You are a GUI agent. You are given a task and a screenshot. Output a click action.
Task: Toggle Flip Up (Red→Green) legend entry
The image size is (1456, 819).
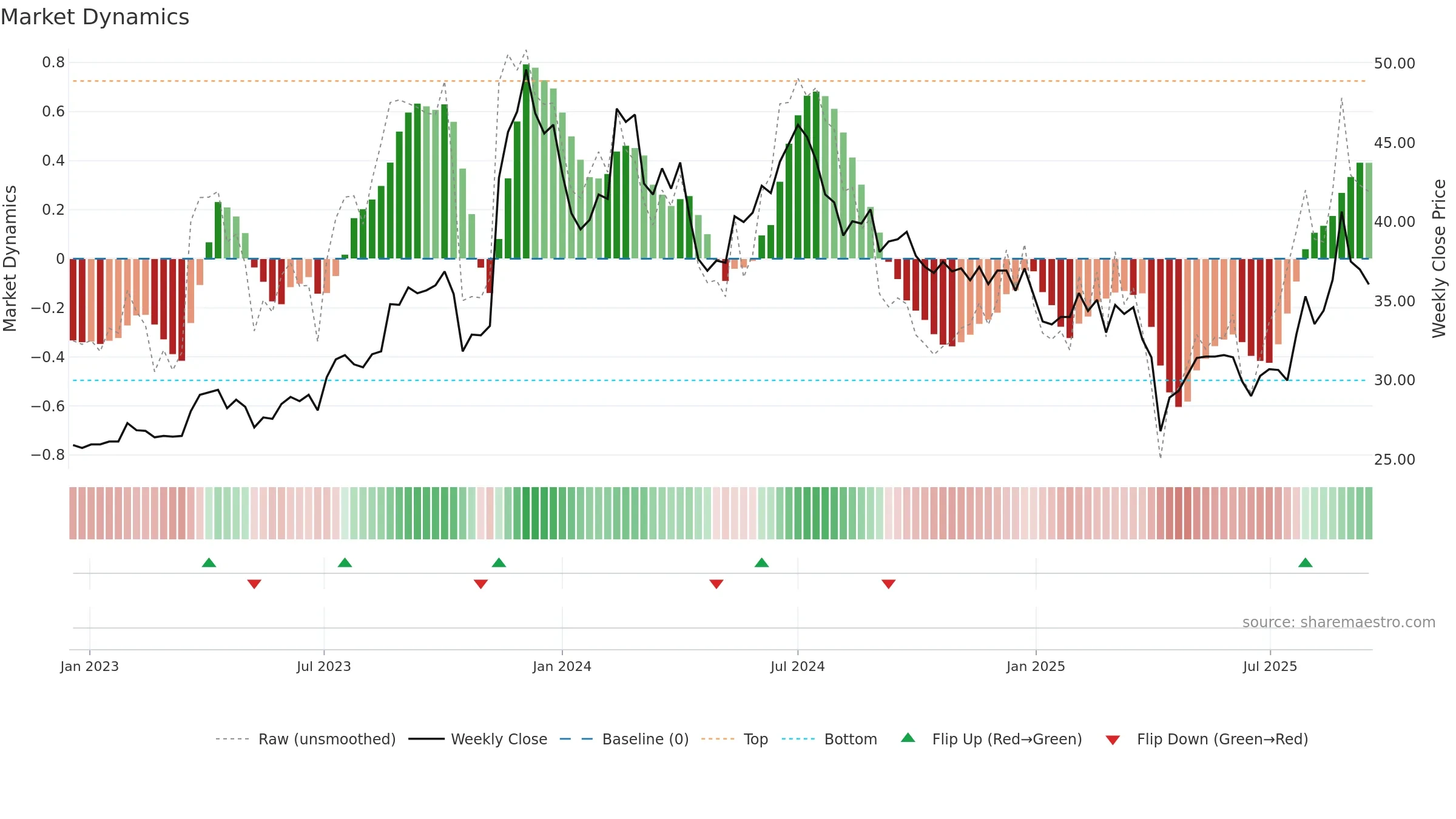click(991, 739)
